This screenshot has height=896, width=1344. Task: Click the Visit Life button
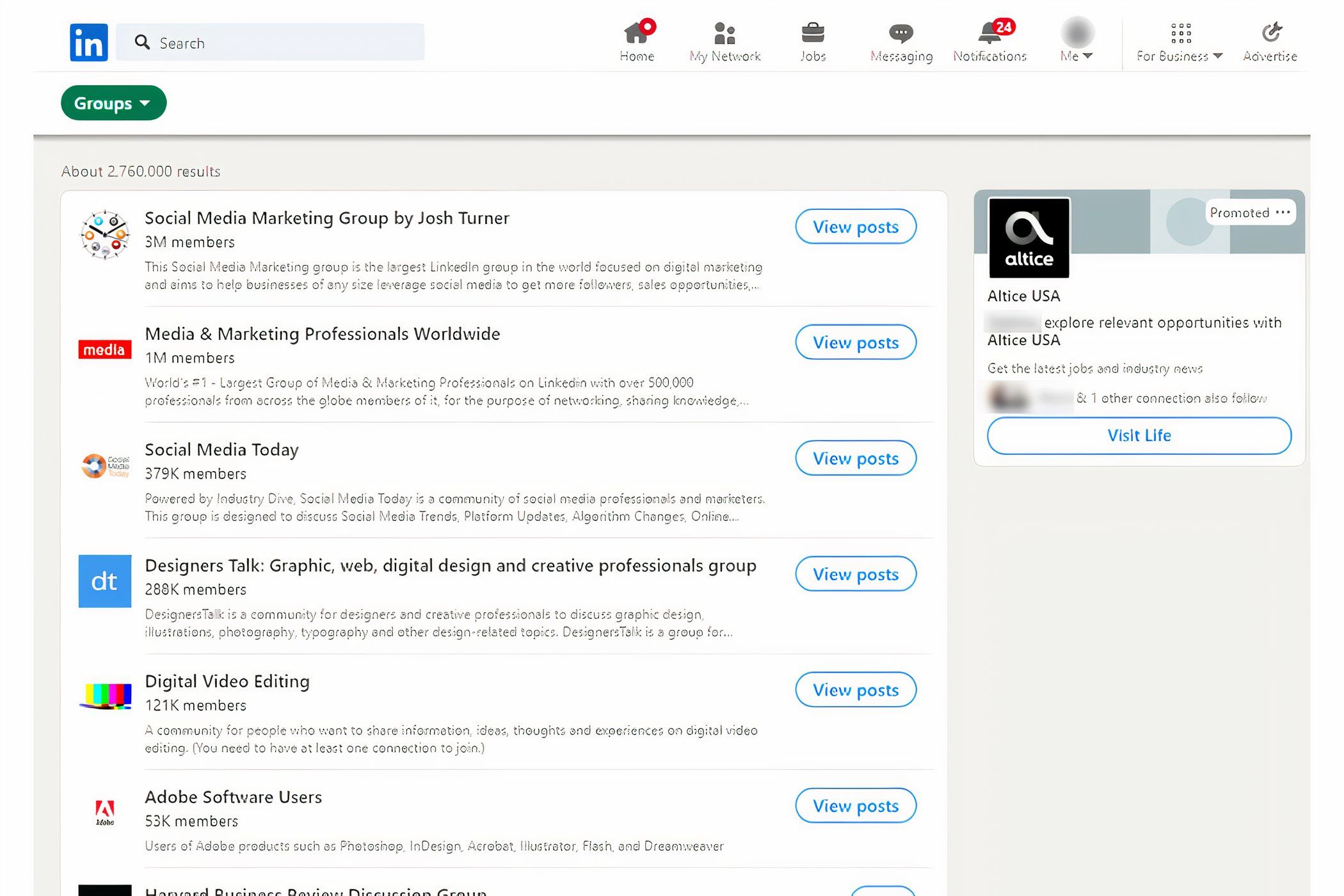1139,436
